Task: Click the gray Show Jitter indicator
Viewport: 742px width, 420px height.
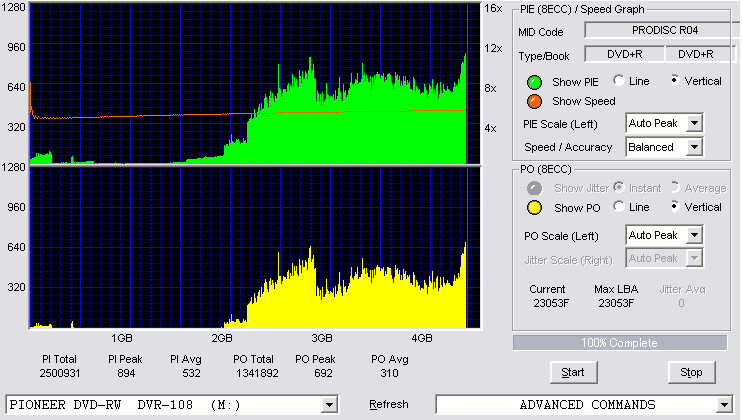Action: click(x=534, y=188)
